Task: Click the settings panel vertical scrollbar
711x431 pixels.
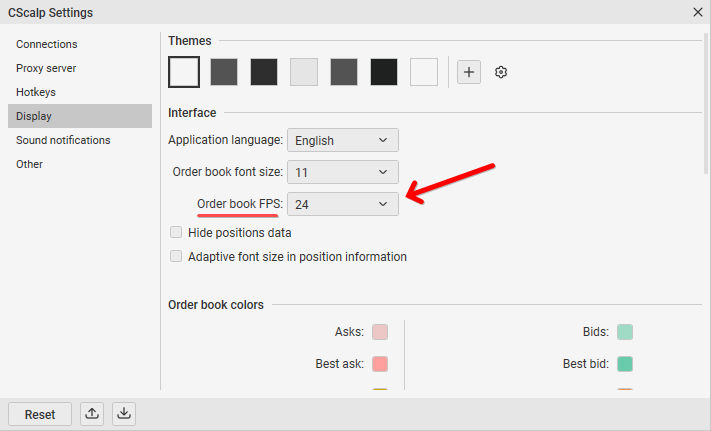Action: point(706,103)
